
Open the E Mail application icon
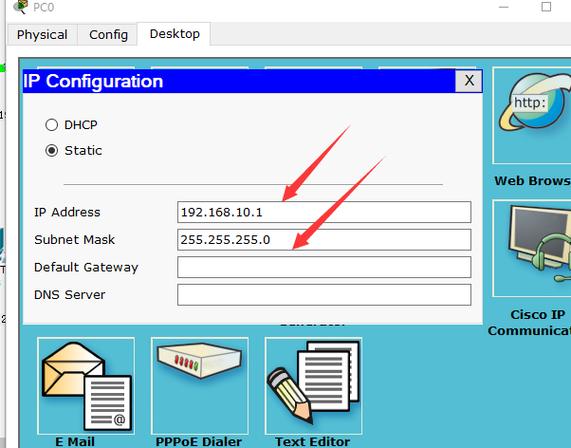coord(86,386)
